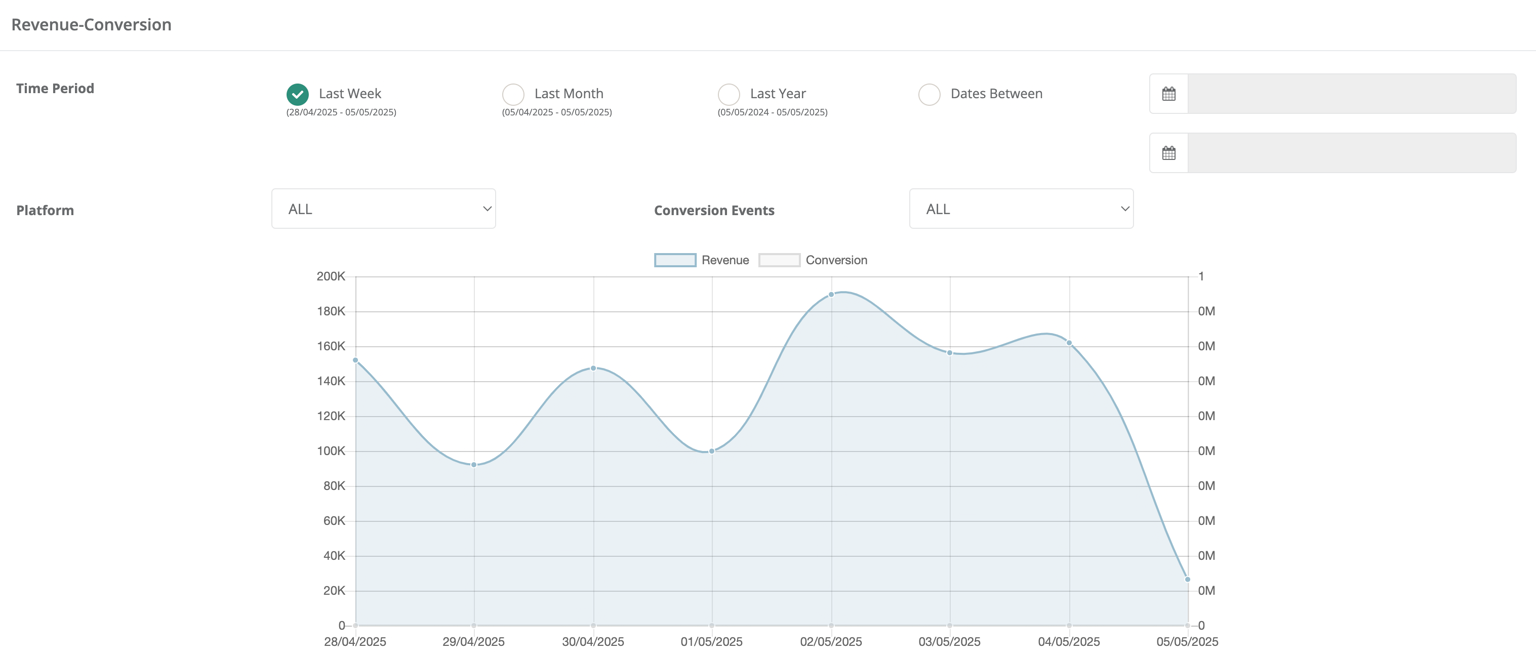1536x656 pixels.
Task: Click the Revenue legend swatch
Action: (674, 259)
